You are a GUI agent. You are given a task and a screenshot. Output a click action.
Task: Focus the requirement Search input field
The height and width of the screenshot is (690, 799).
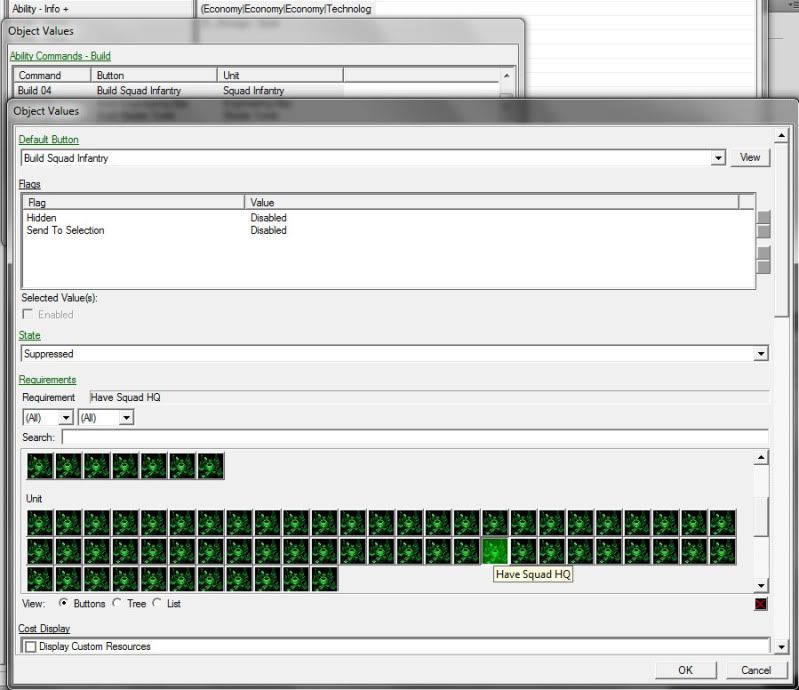(x=415, y=437)
